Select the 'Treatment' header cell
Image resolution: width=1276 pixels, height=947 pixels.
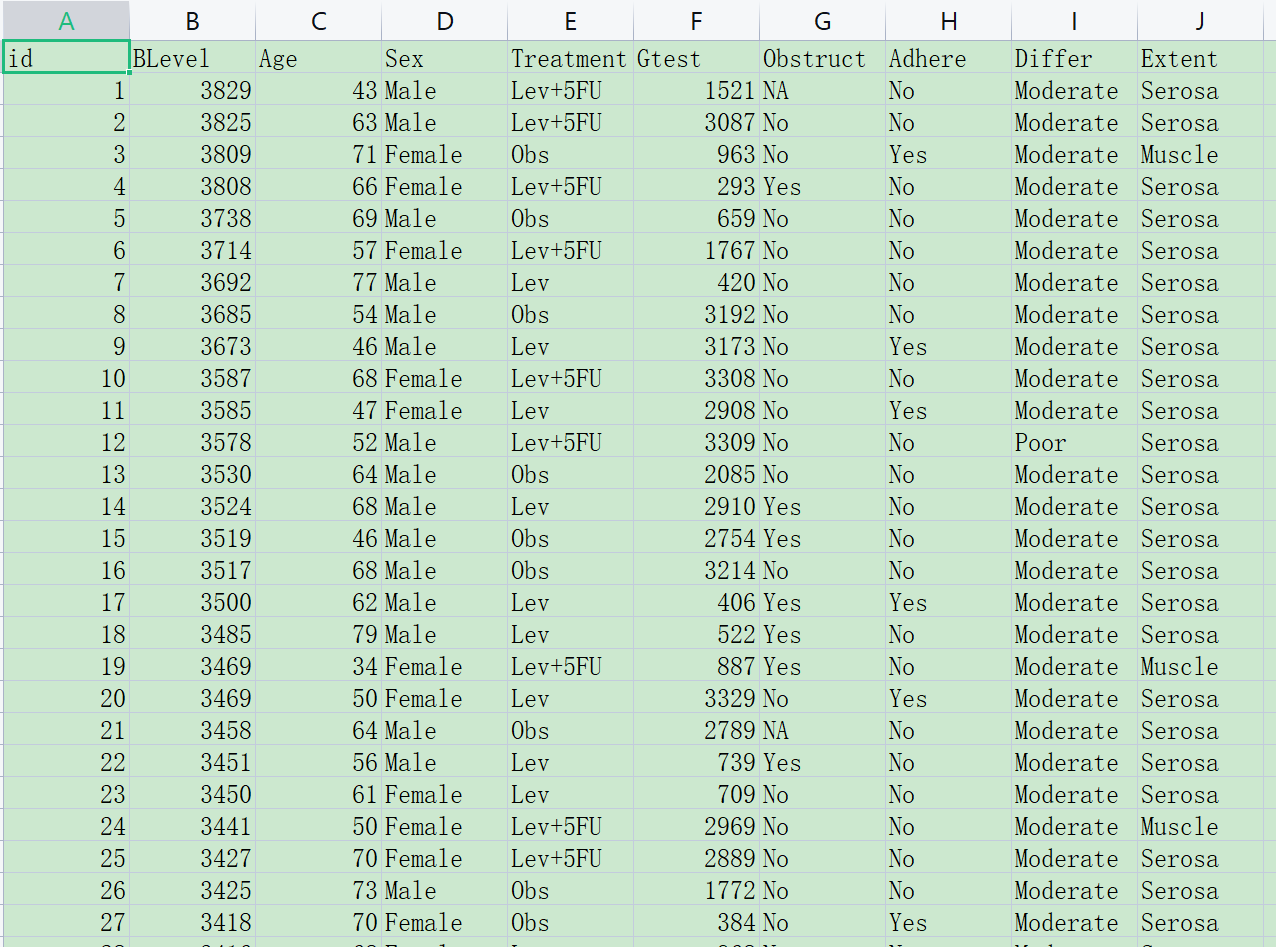(570, 59)
